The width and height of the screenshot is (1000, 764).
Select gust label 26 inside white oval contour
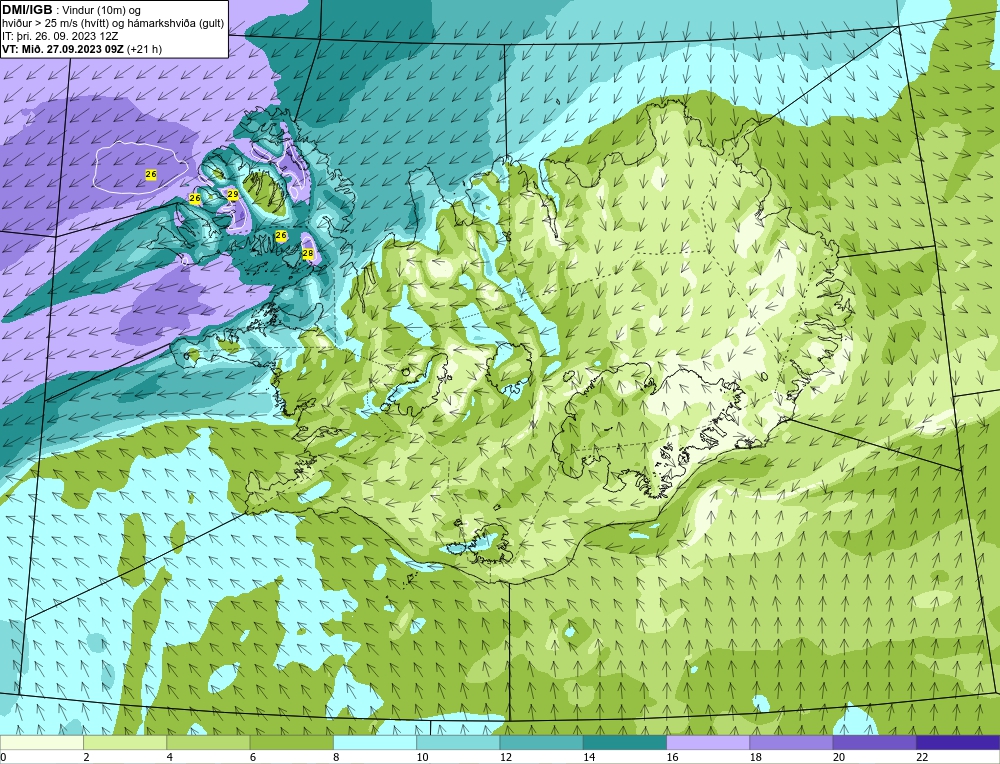(x=151, y=174)
